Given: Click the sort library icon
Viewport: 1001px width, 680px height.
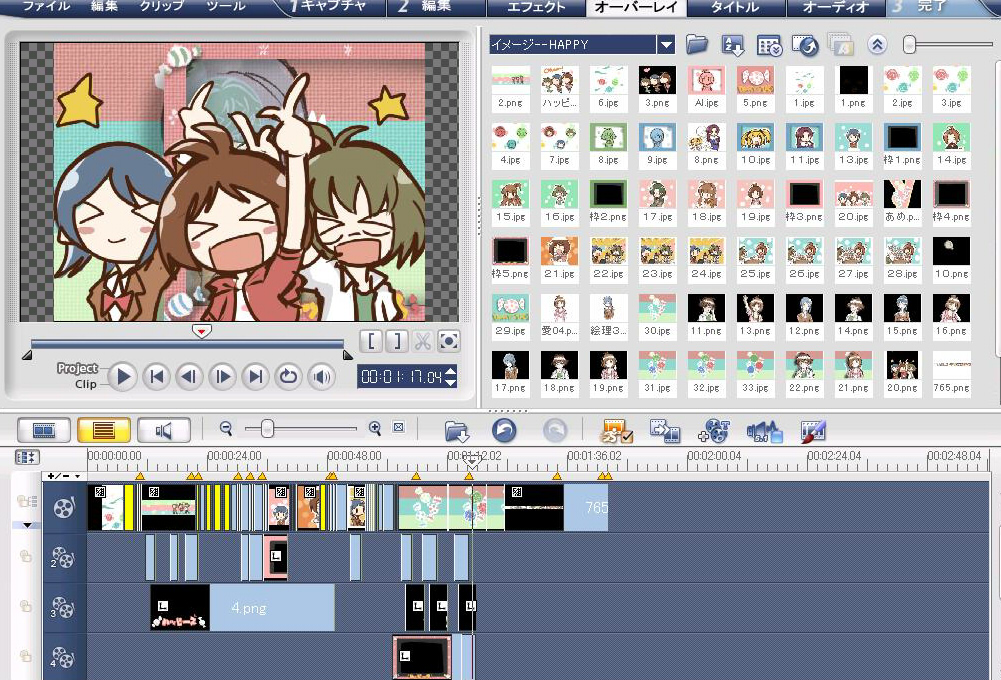Looking at the screenshot, I should (x=733, y=45).
